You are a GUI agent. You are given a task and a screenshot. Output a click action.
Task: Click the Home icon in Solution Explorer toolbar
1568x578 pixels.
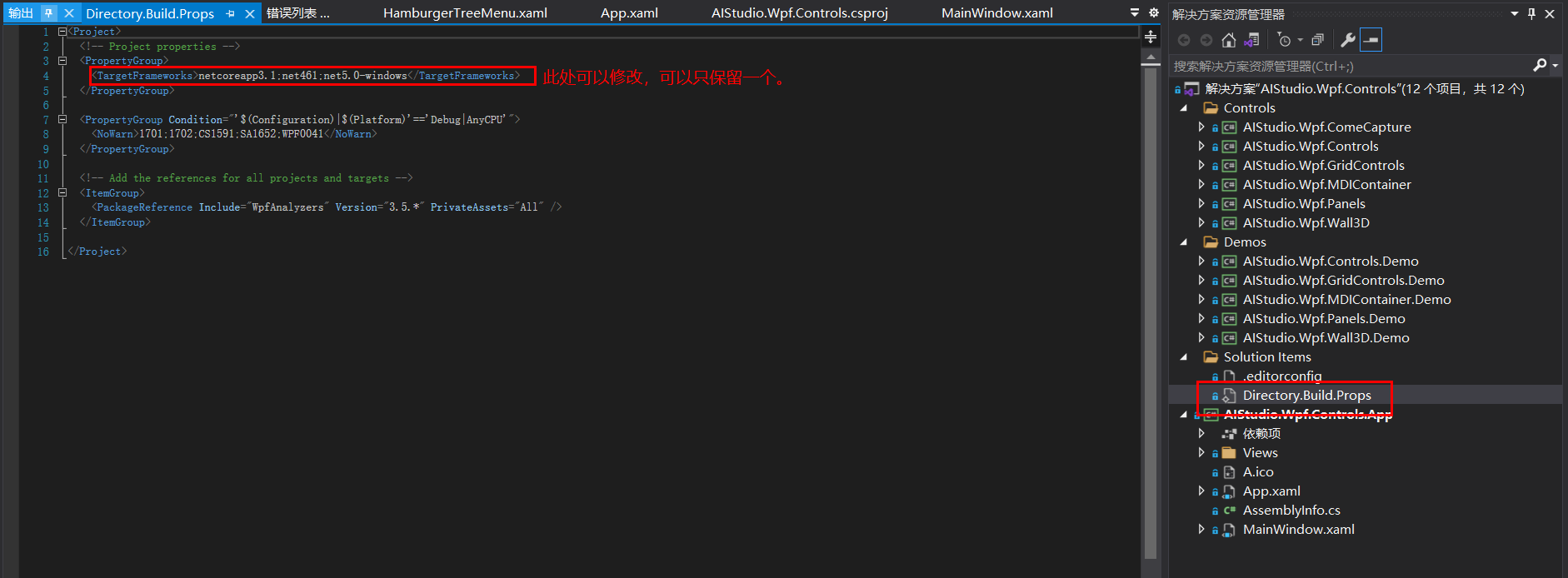pos(1228,40)
